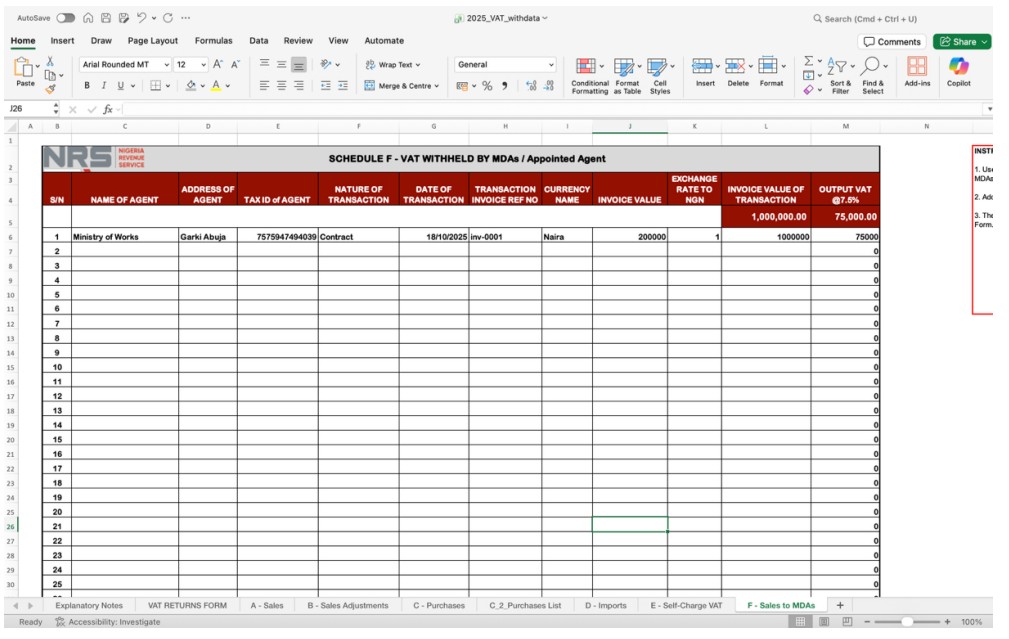Switch to the Formulas ribbon tab
Viewport: 1009px width, 639px height.
pos(213,41)
